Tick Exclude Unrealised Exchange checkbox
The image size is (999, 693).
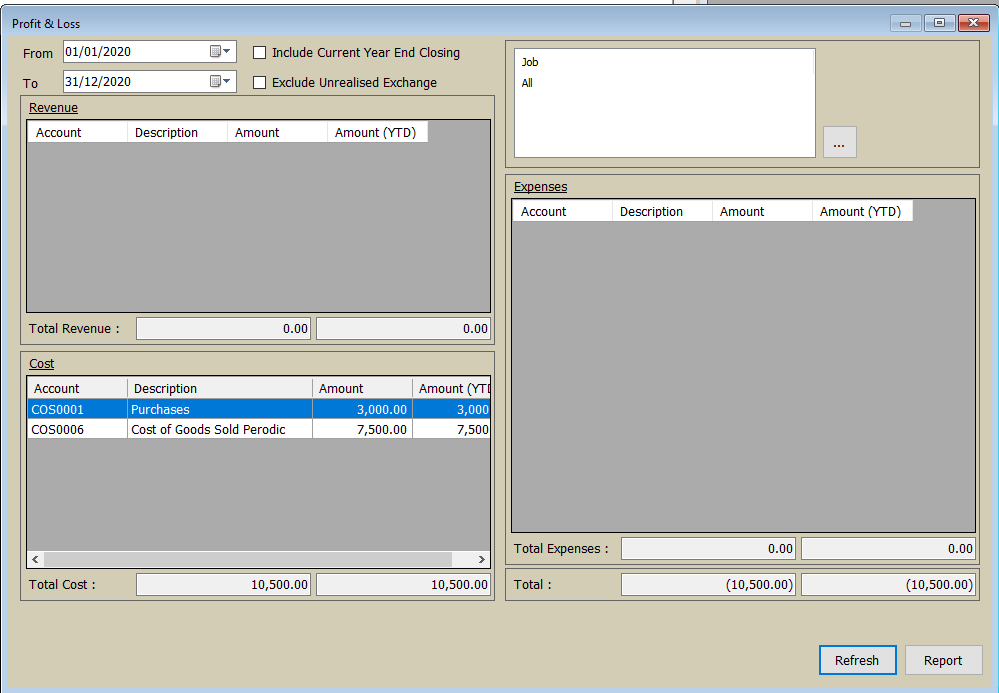tap(260, 83)
